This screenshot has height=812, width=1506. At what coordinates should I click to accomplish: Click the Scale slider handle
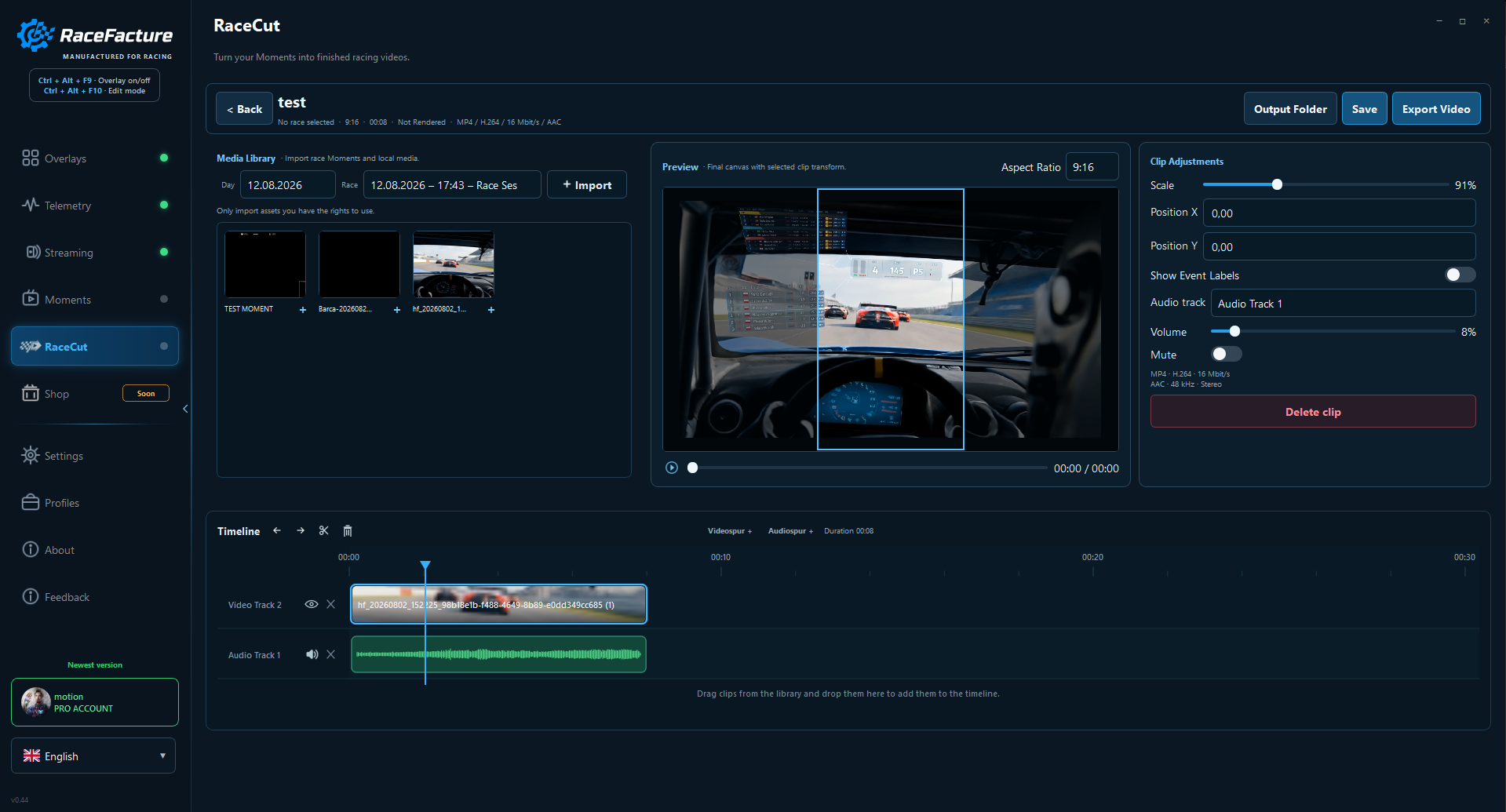click(1277, 184)
